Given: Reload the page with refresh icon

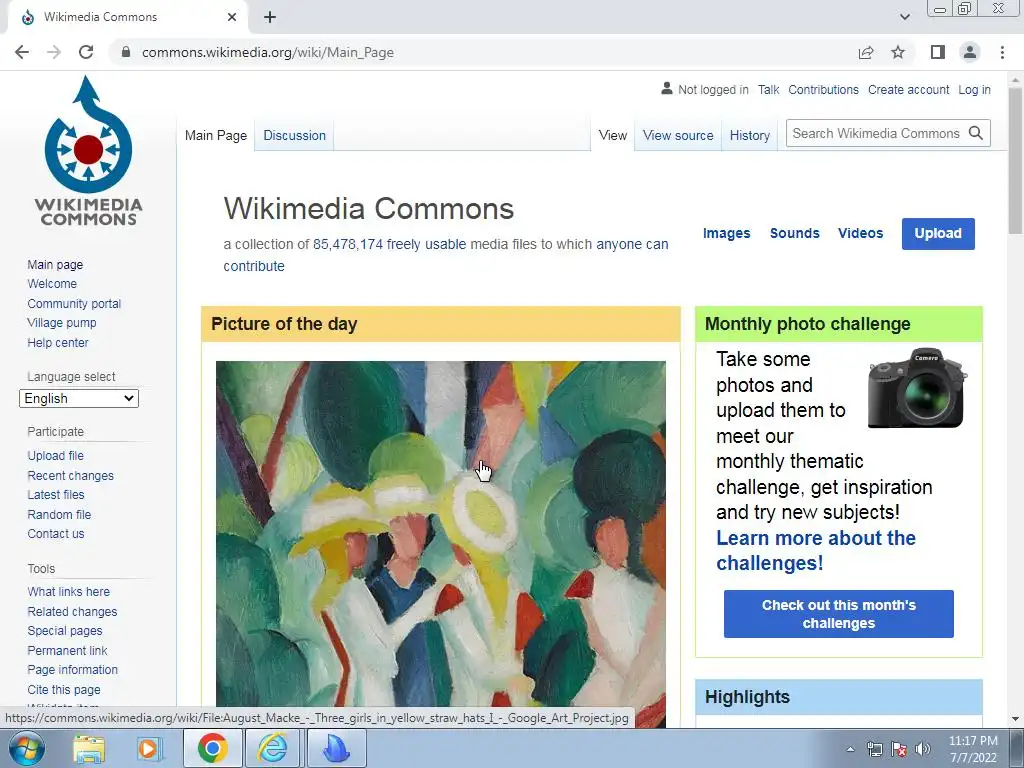Looking at the screenshot, I should (x=86, y=52).
